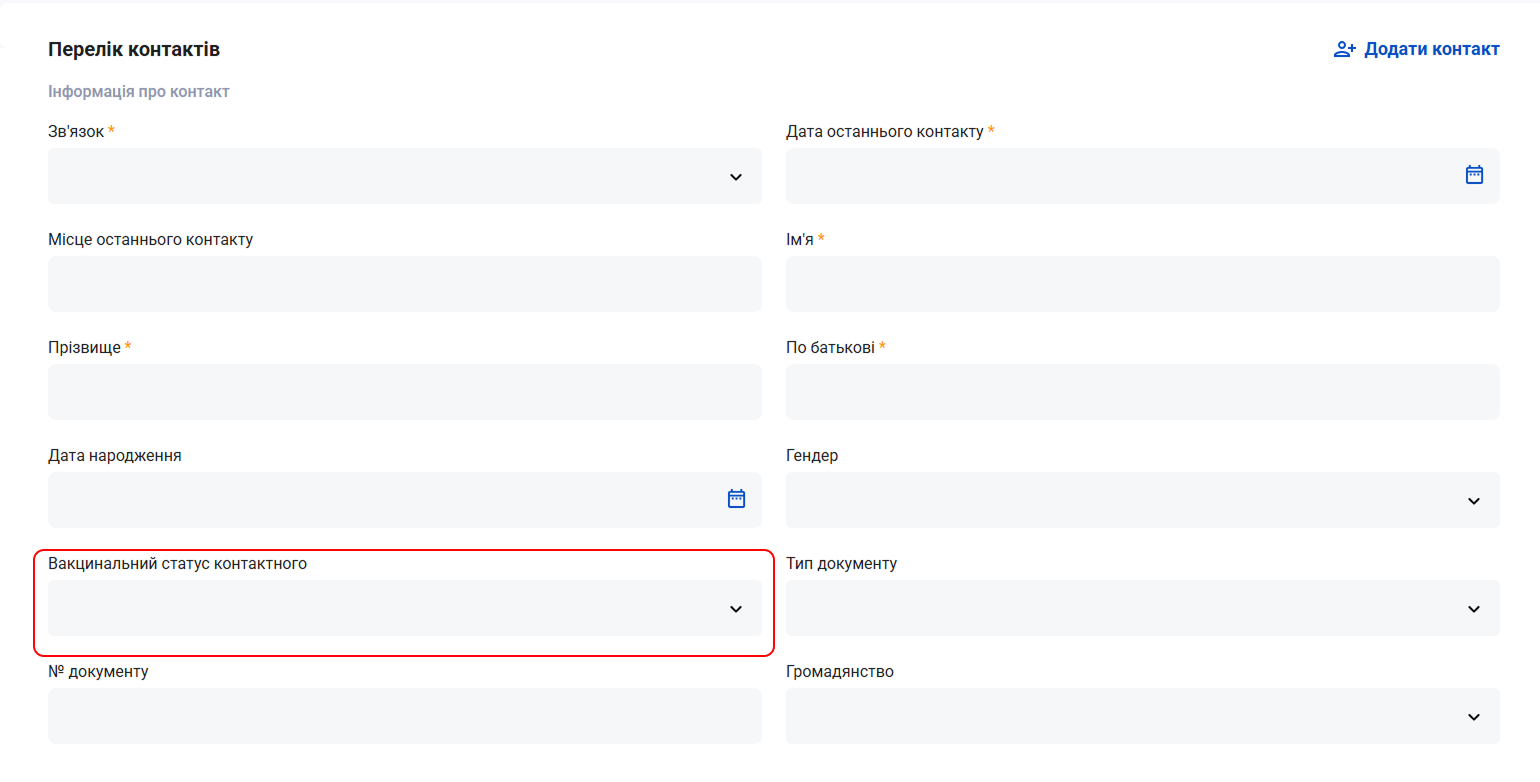Open the Вакцинальний статус контактного dropdown
This screenshot has height=782, width=1540.
(x=405, y=608)
